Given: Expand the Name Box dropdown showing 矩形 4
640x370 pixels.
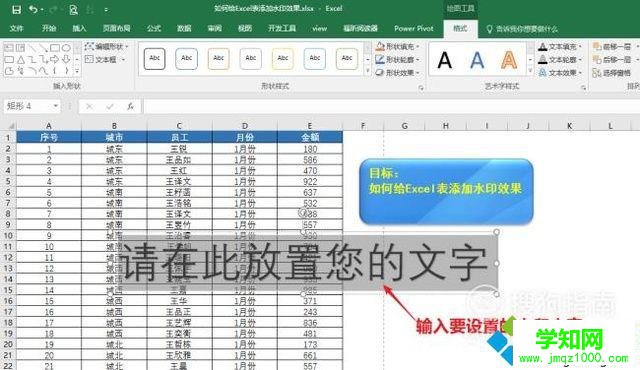Looking at the screenshot, I should click(x=55, y=106).
